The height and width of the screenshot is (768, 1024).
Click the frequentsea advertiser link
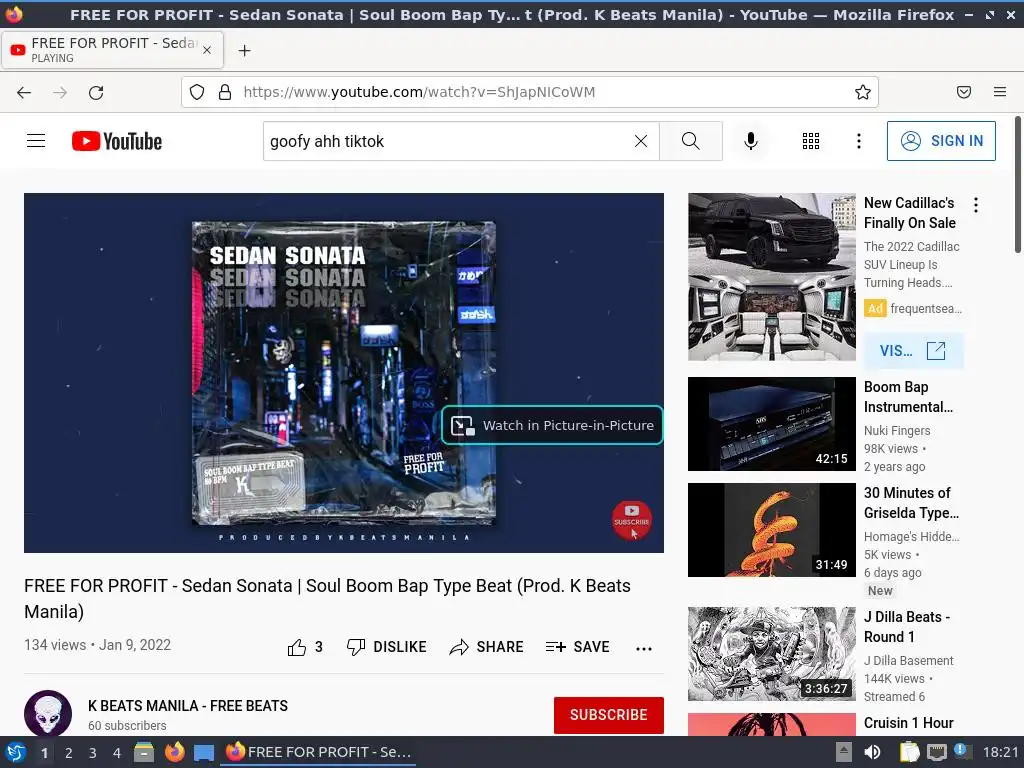(x=926, y=308)
